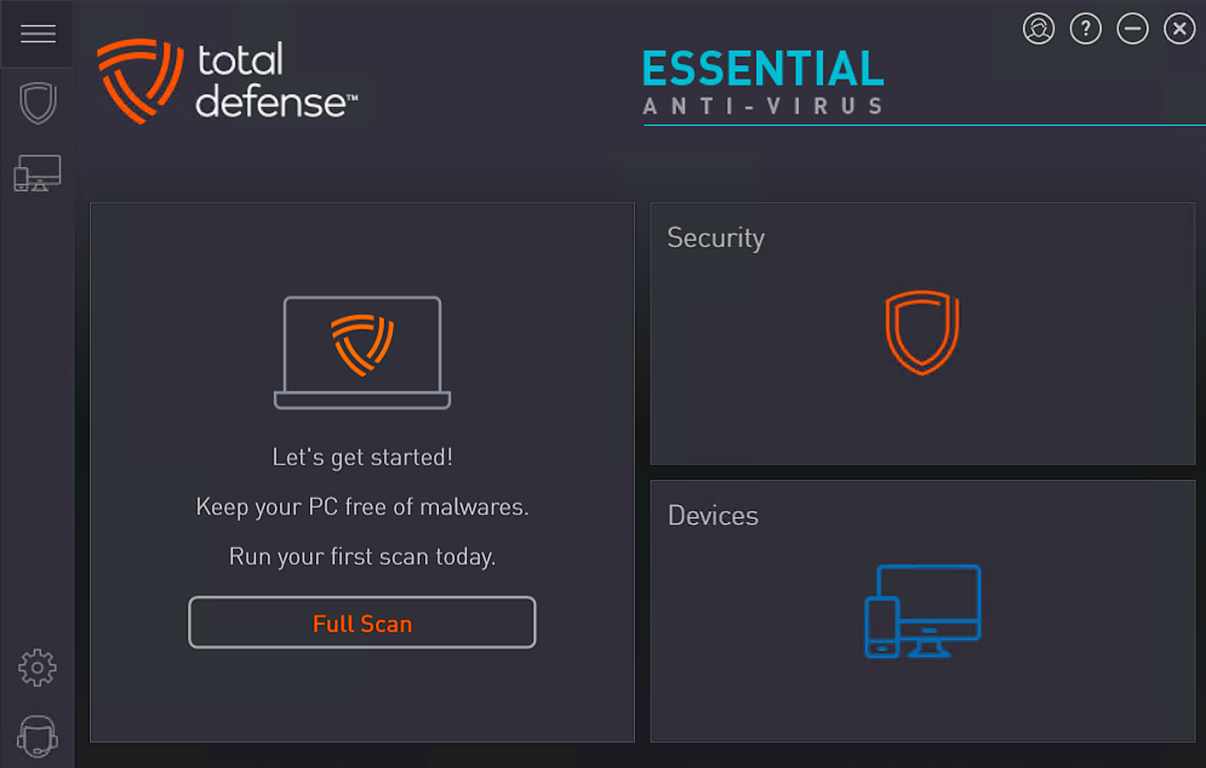Screen dimensions: 1206x768
Task: Minimize the Total Defense window
Action: (1132, 28)
